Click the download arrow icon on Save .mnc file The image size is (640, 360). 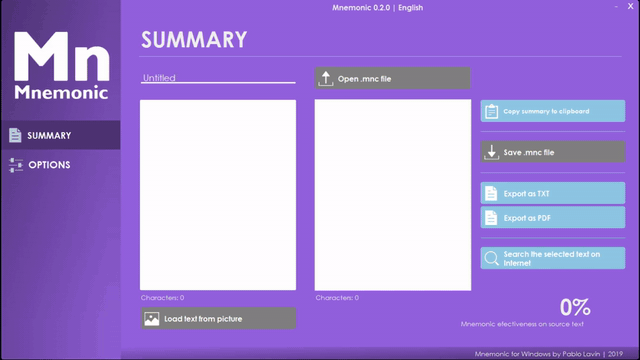[491, 152]
